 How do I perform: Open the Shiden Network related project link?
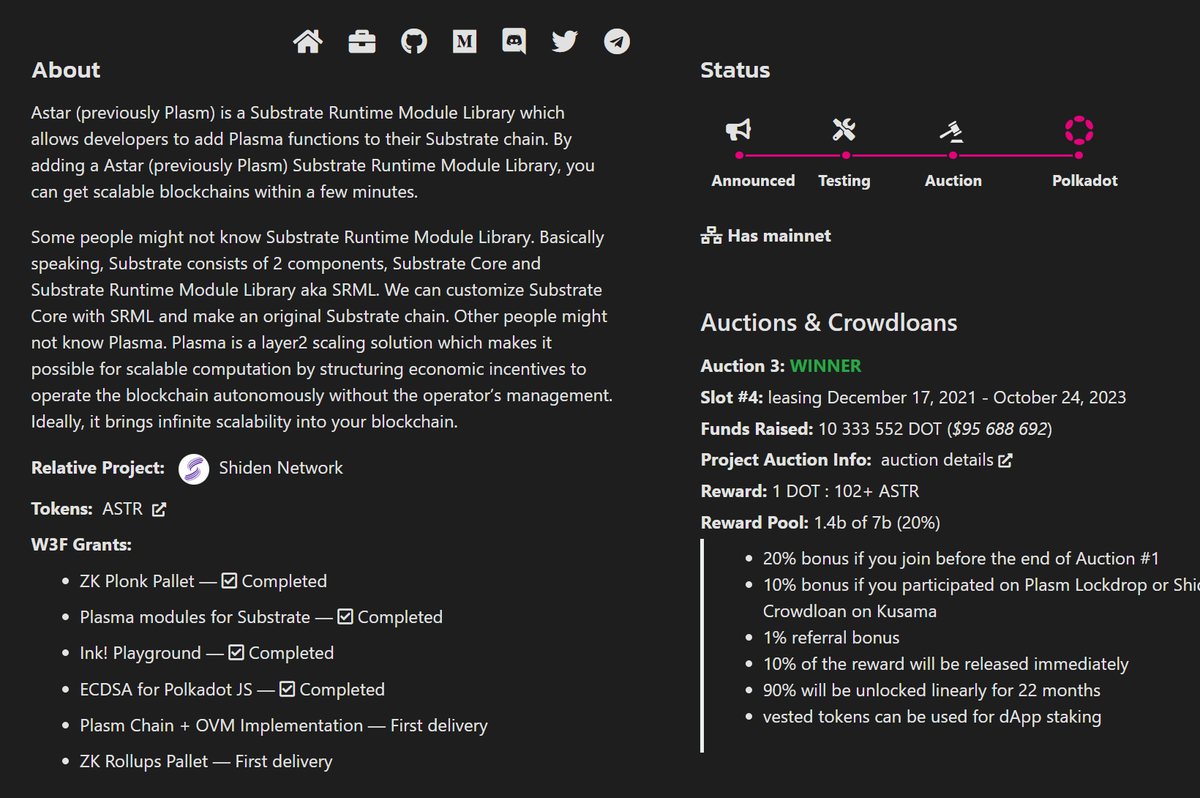click(x=281, y=468)
